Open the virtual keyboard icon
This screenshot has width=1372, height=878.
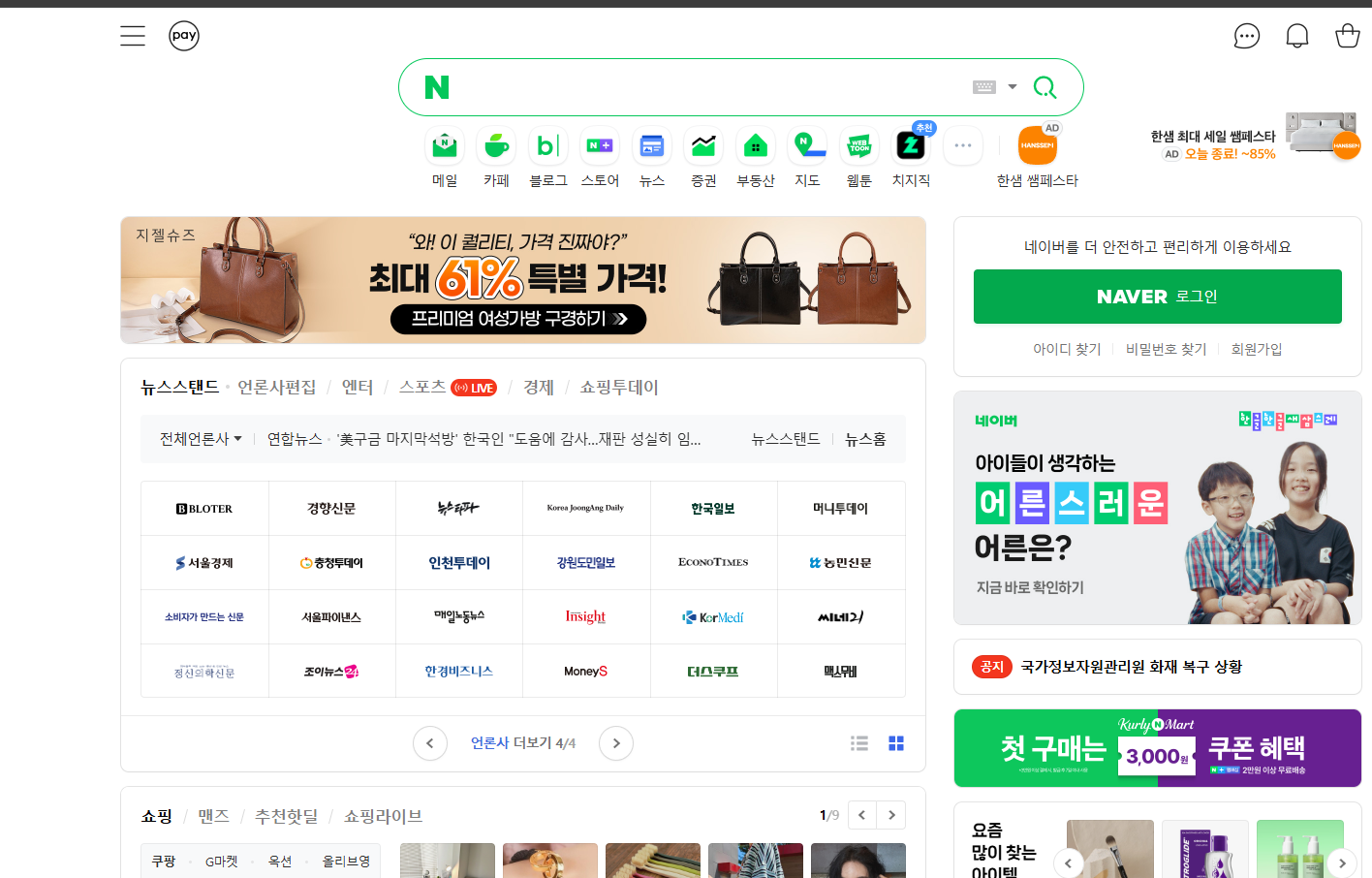[984, 87]
